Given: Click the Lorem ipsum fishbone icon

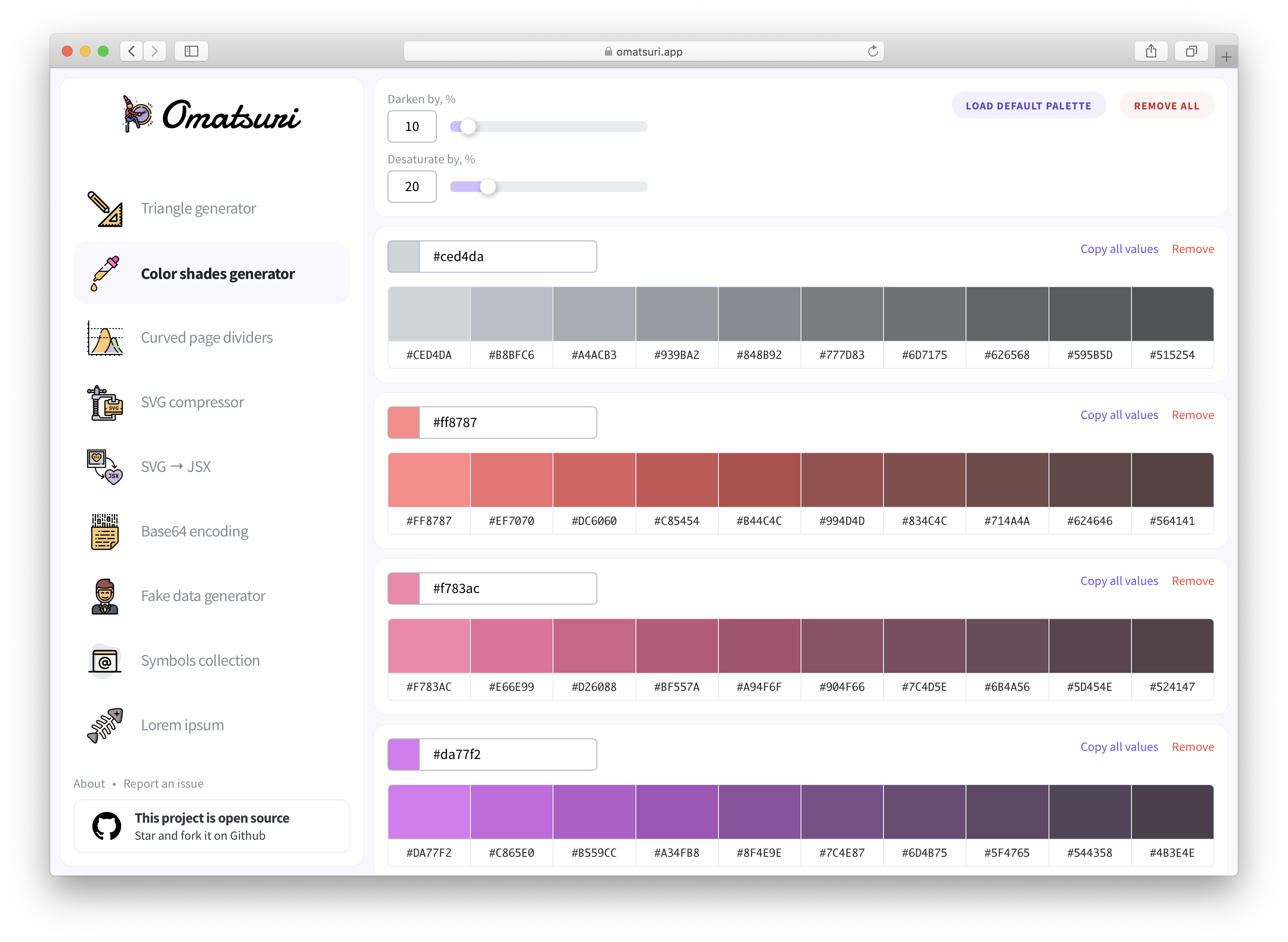Looking at the screenshot, I should [x=105, y=725].
